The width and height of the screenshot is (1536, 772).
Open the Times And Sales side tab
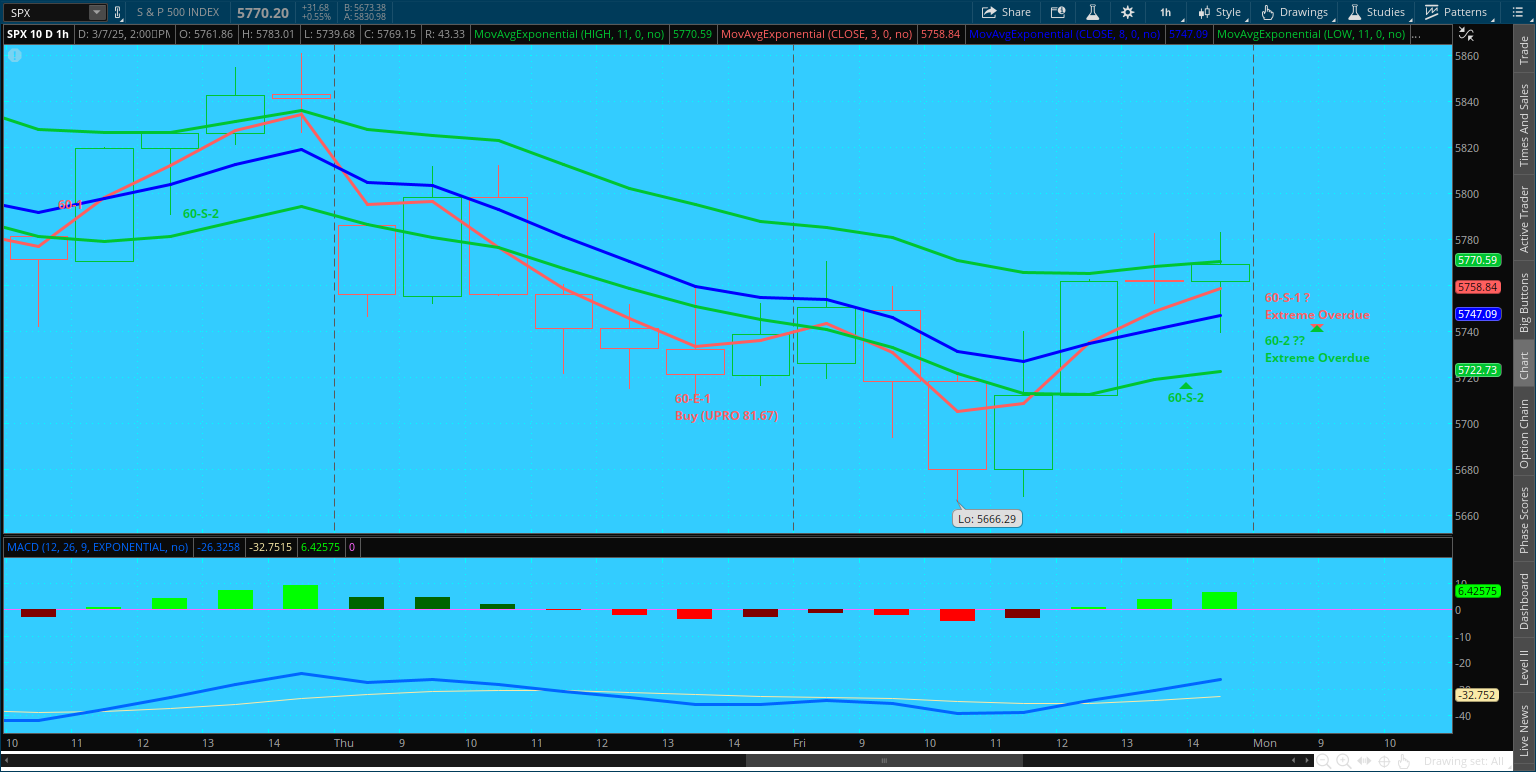1524,125
